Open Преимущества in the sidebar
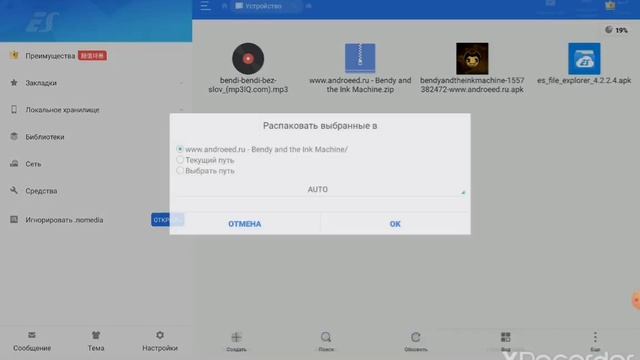This screenshot has width=640, height=360. click(96, 56)
